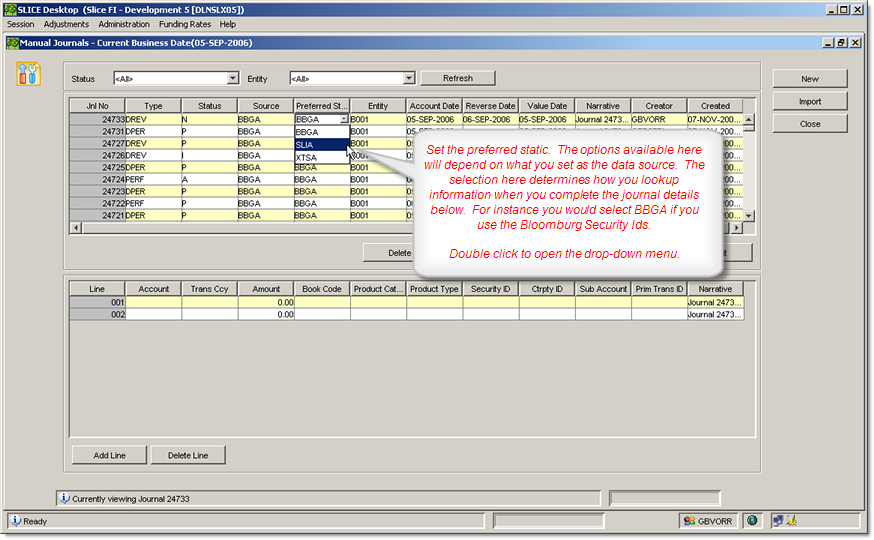The image size is (874, 540).
Task: Click the network computers status icon
Action: coord(777,521)
